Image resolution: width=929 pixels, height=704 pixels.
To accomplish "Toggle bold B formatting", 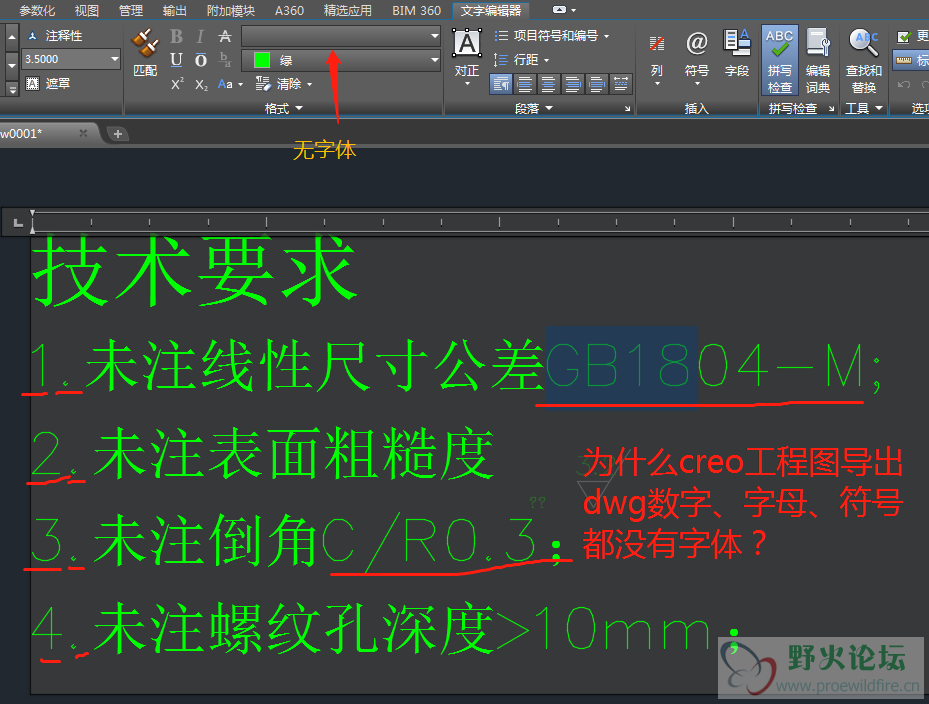I will tap(176, 37).
